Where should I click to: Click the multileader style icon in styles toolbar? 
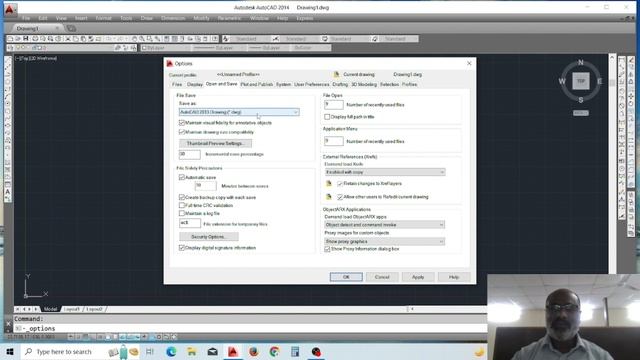click(x=375, y=39)
